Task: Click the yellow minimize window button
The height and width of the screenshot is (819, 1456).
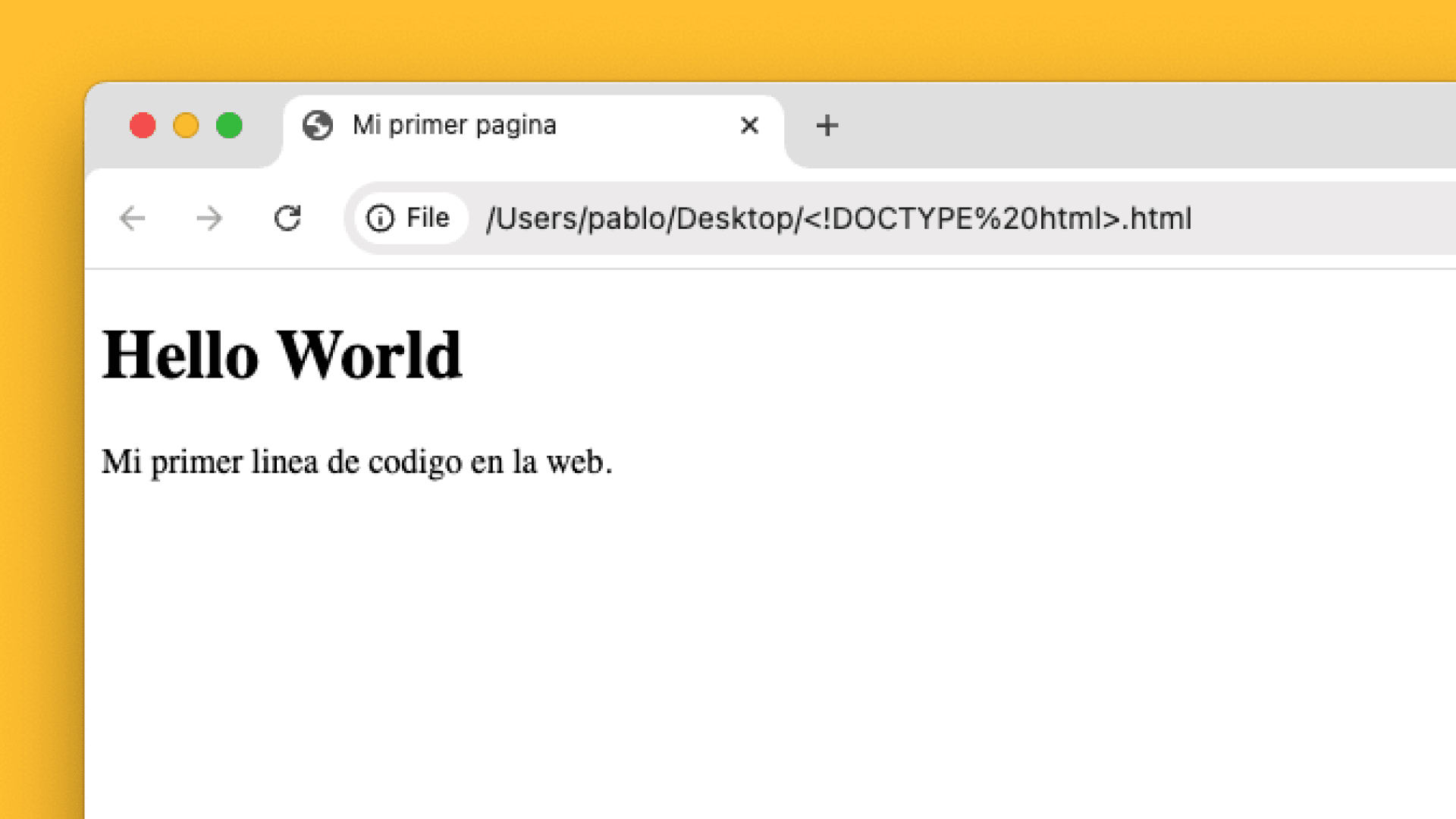Action: tap(186, 125)
